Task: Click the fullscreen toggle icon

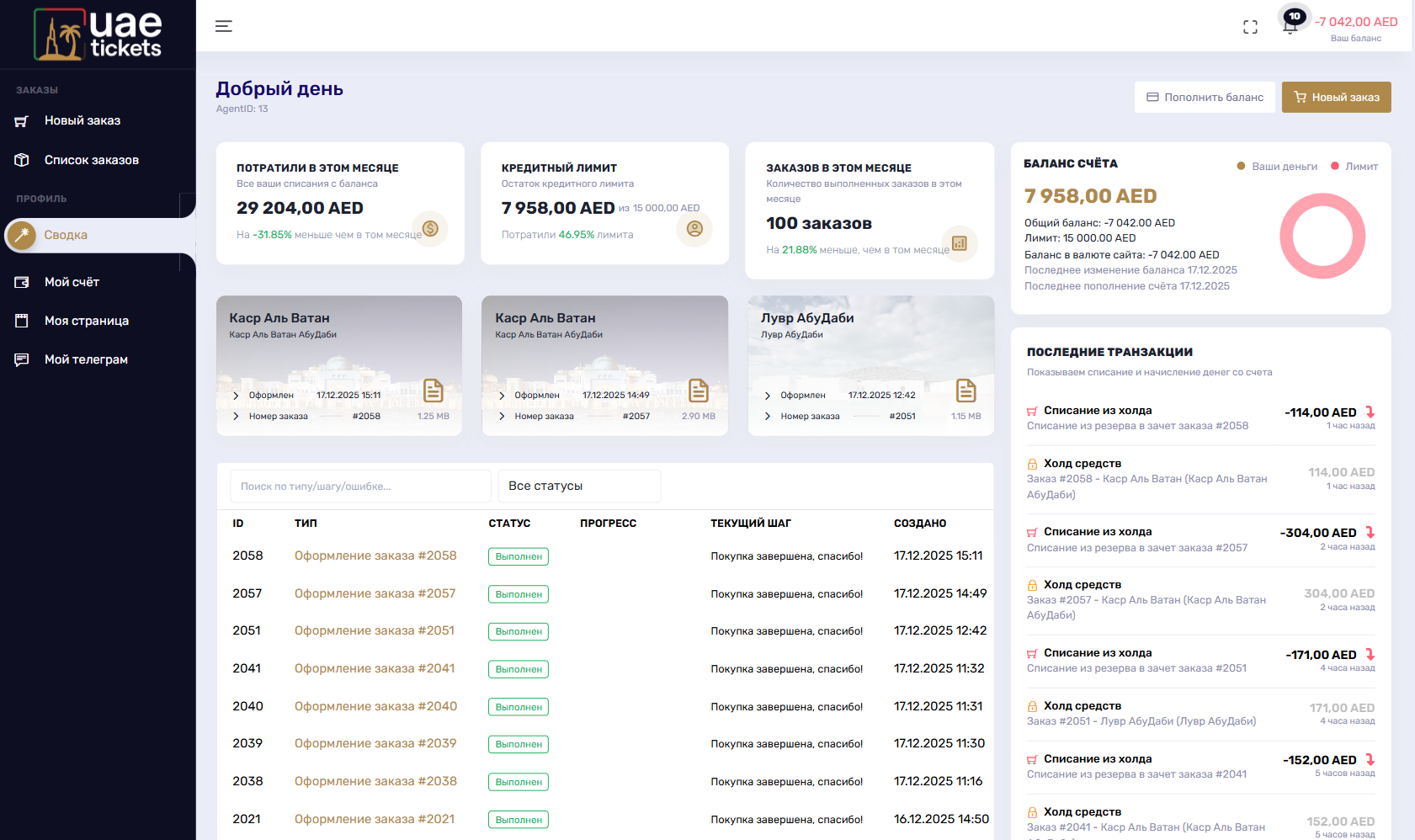Action: [1250, 27]
